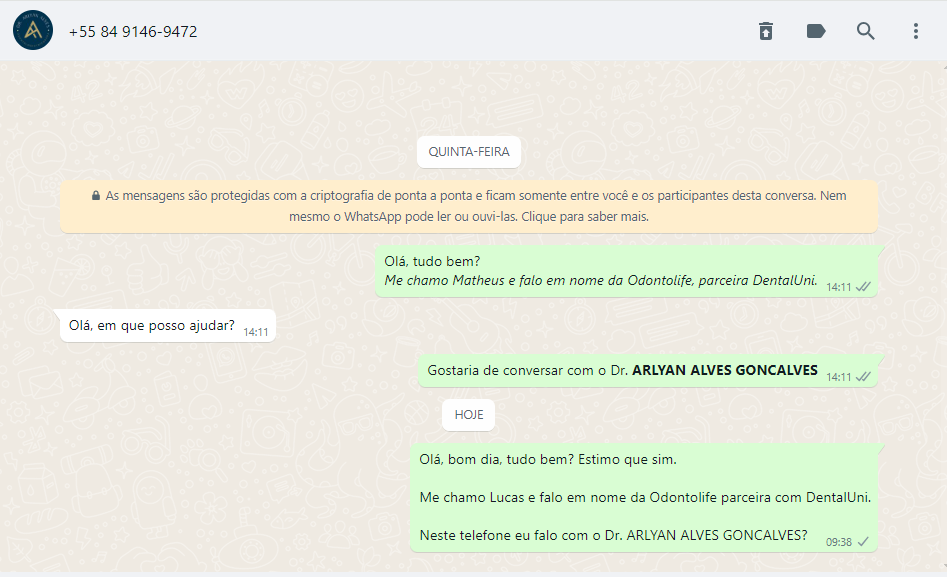Open the search messages magnifier icon
The height and width of the screenshot is (577, 947).
[865, 31]
